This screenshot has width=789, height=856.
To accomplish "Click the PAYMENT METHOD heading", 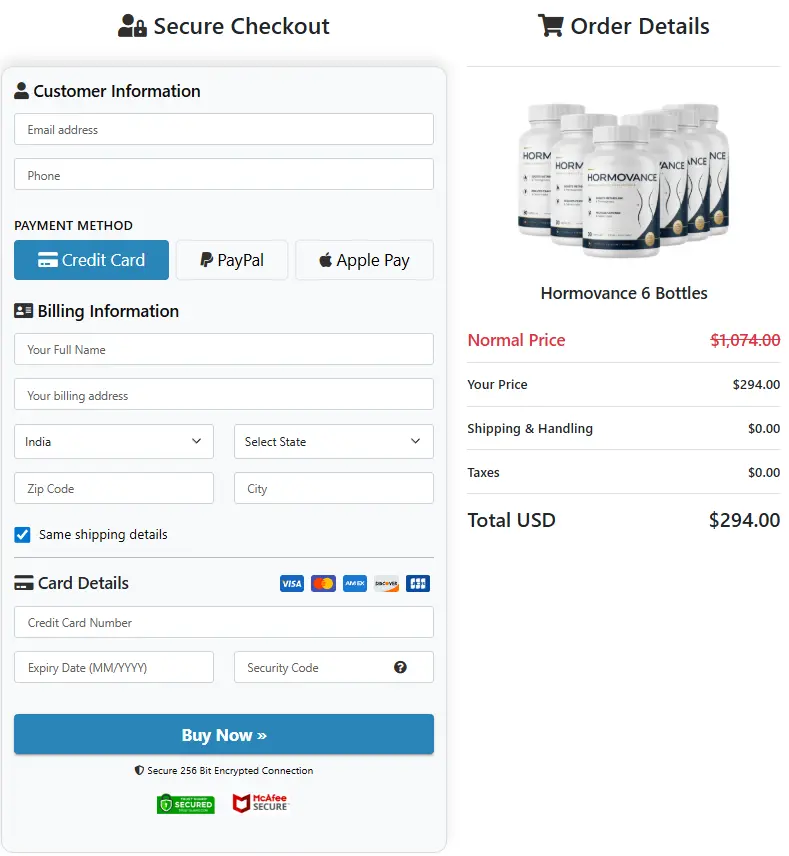I will (73, 225).
